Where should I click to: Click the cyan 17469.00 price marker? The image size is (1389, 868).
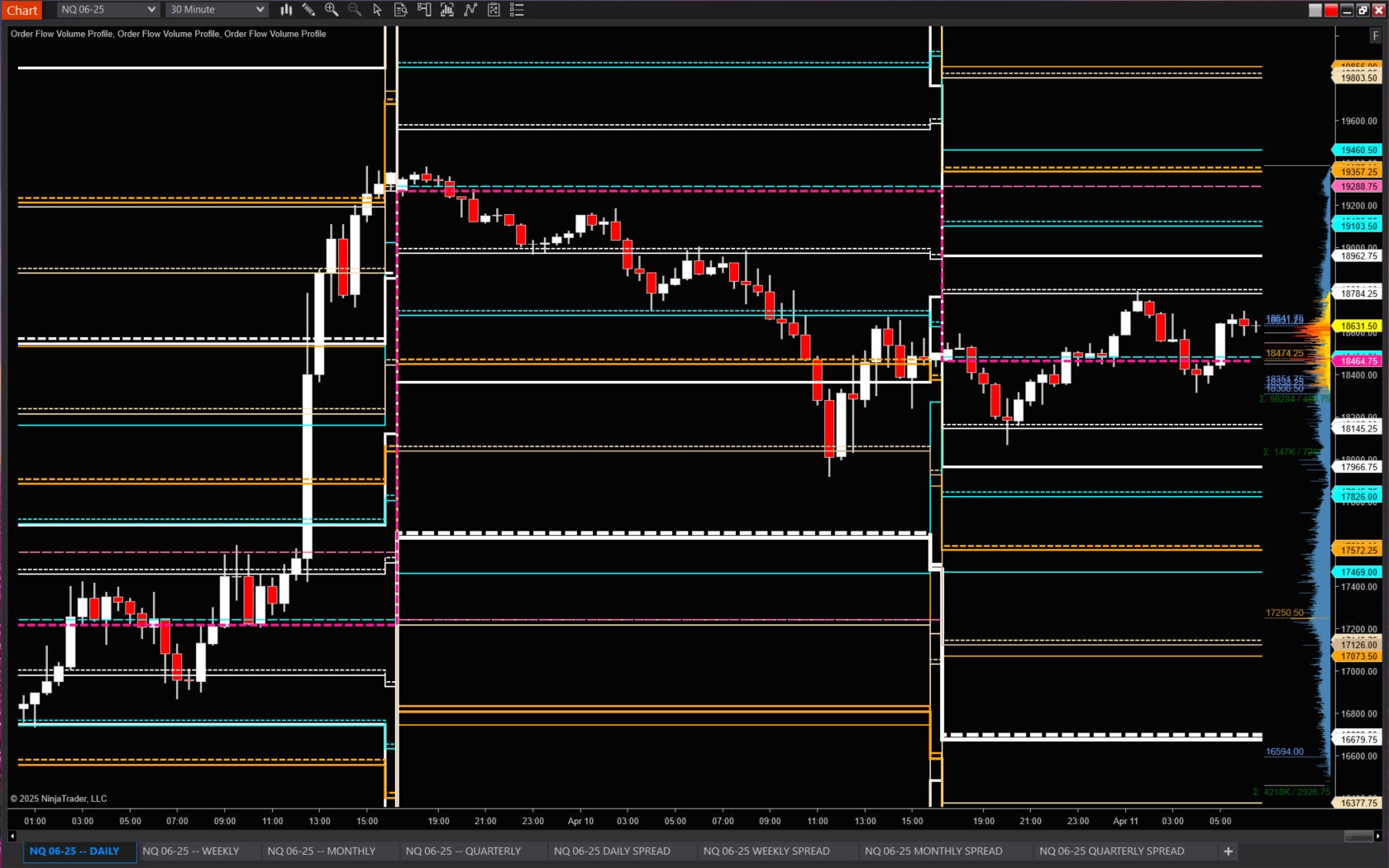tap(1358, 571)
